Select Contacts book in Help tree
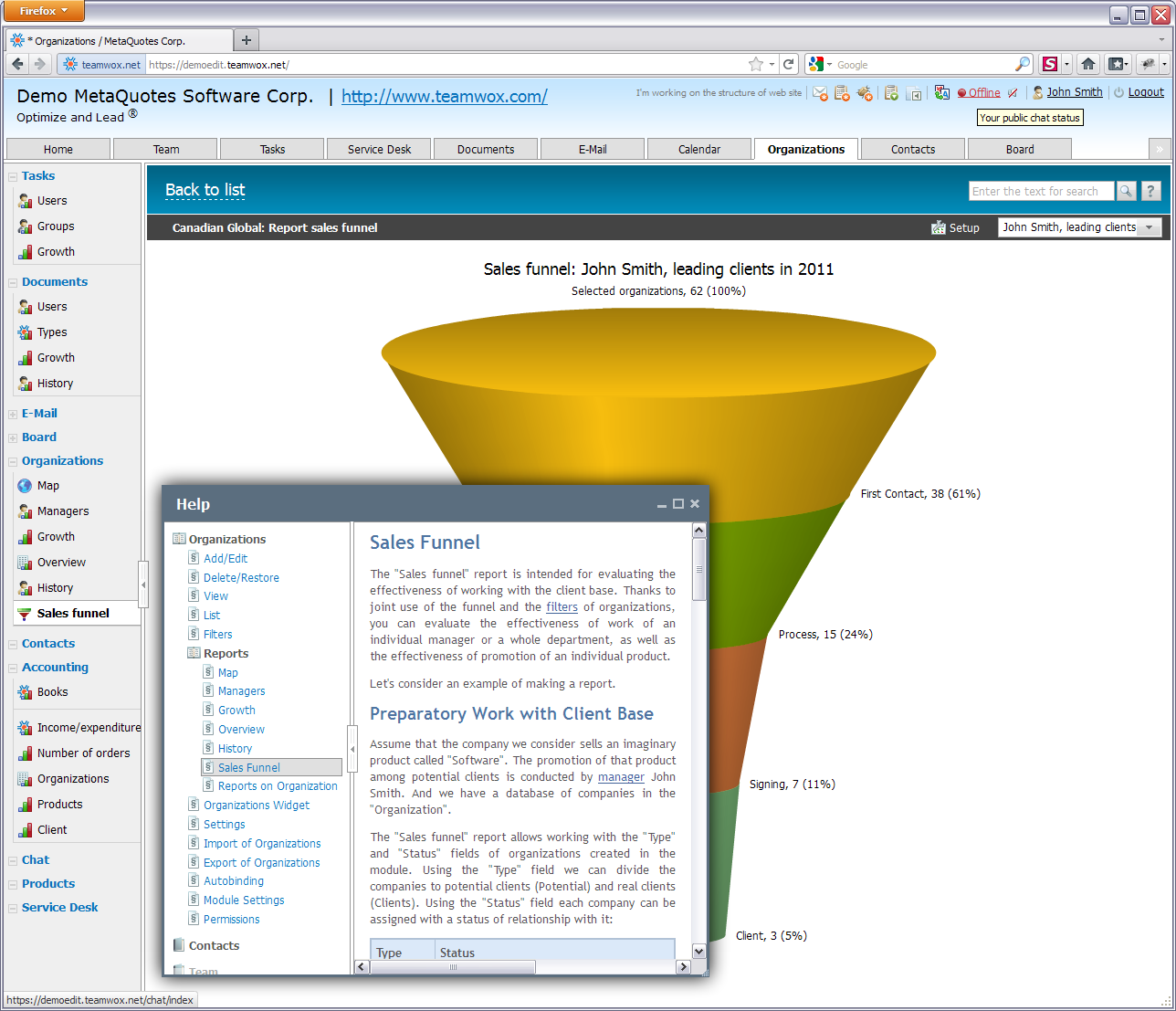The image size is (1176, 1011). click(x=214, y=946)
